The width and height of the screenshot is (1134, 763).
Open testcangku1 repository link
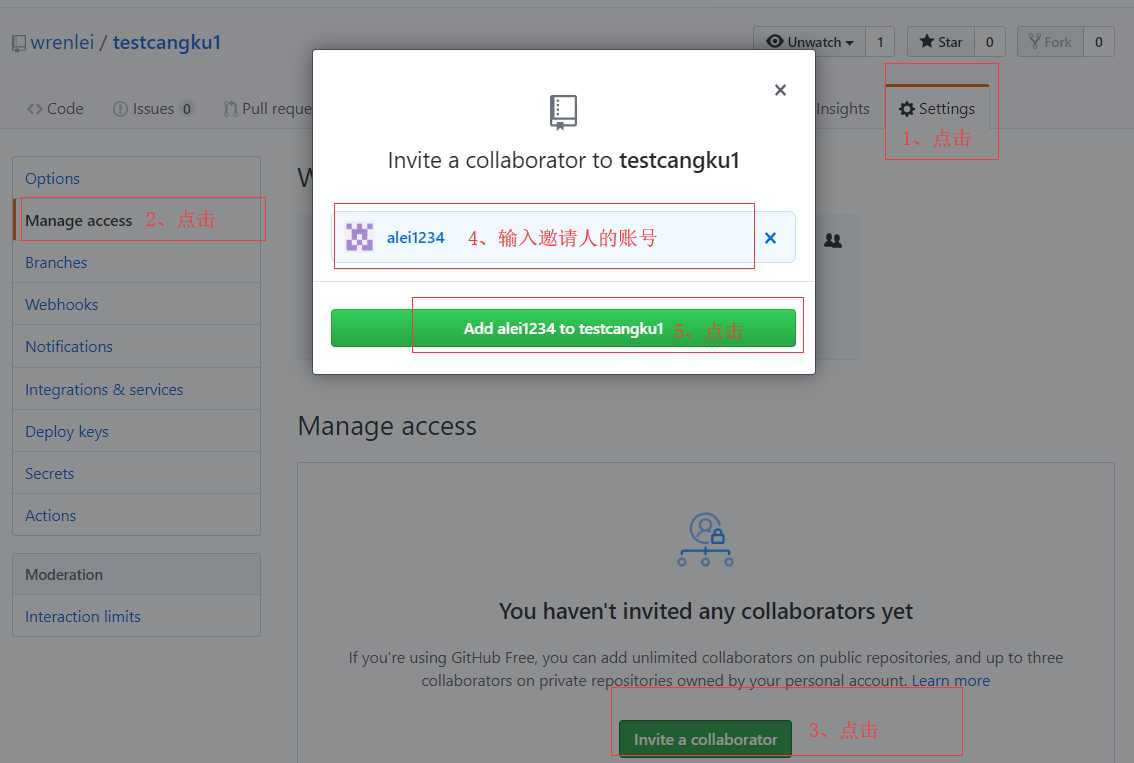pos(166,43)
